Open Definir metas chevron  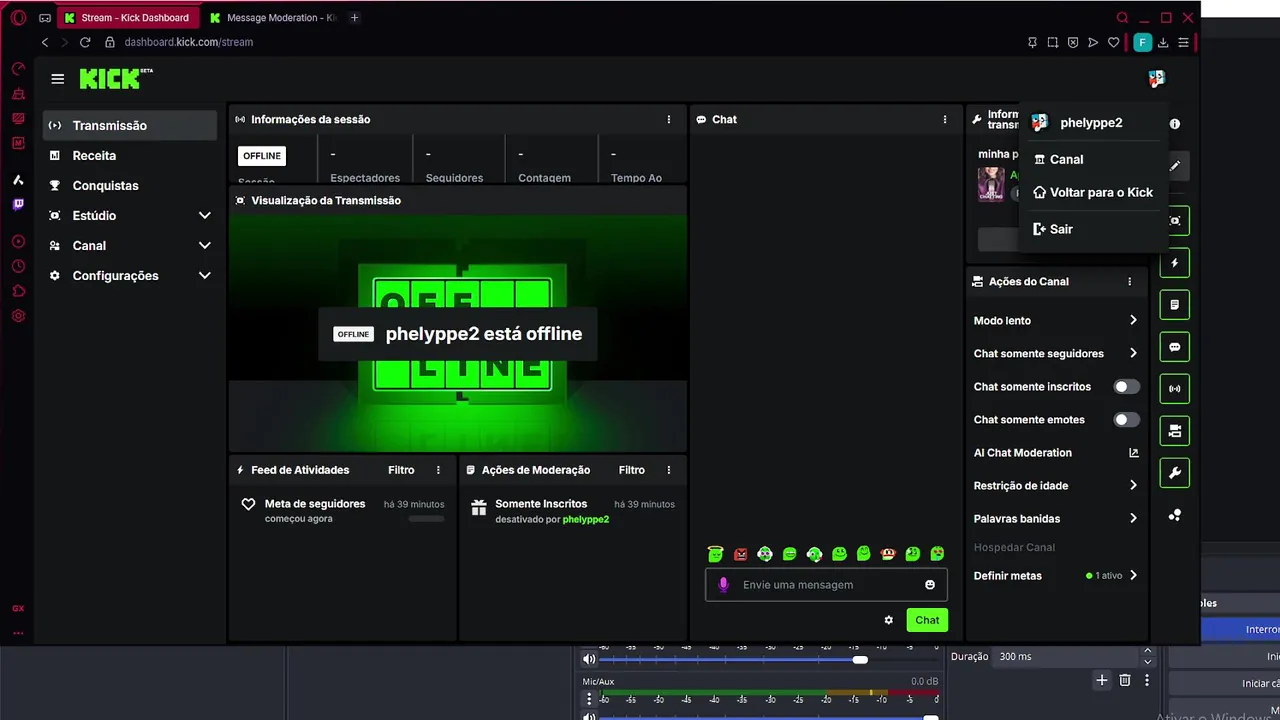click(x=1133, y=576)
